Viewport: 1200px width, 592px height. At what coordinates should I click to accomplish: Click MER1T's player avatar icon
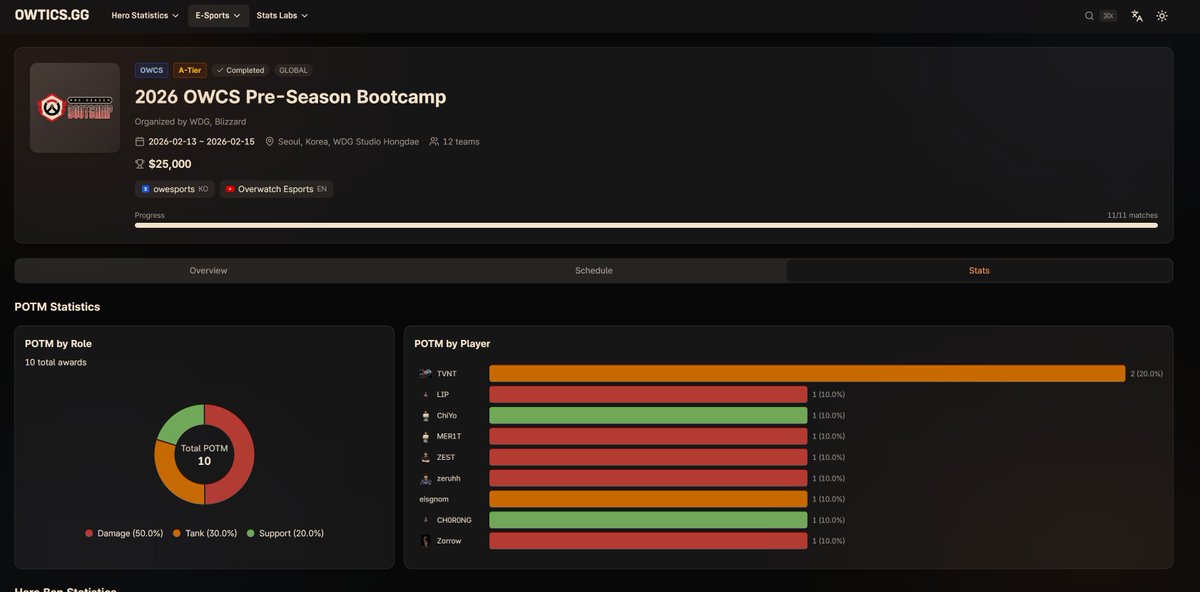pos(425,436)
